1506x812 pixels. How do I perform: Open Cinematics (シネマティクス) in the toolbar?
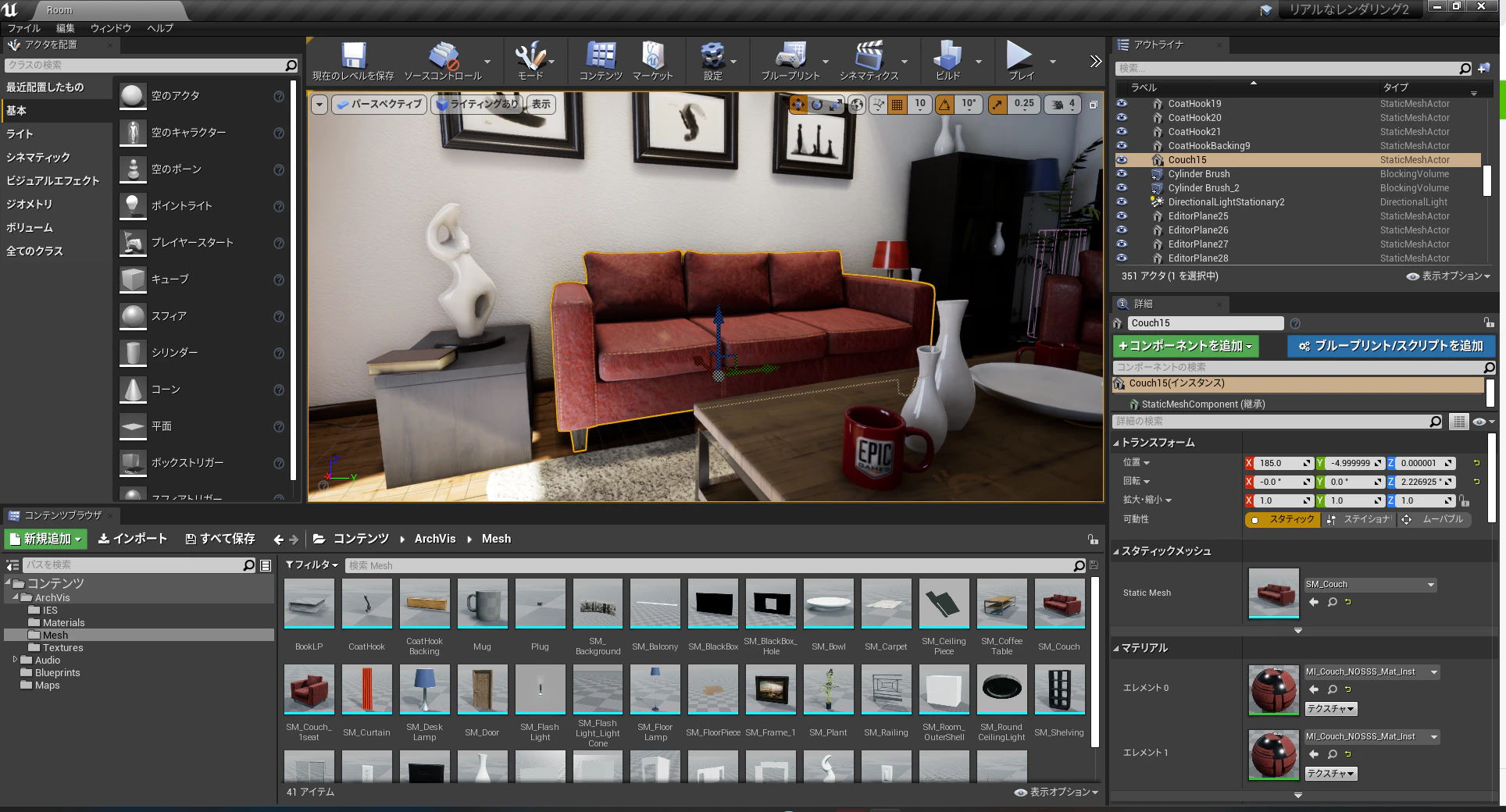869,61
